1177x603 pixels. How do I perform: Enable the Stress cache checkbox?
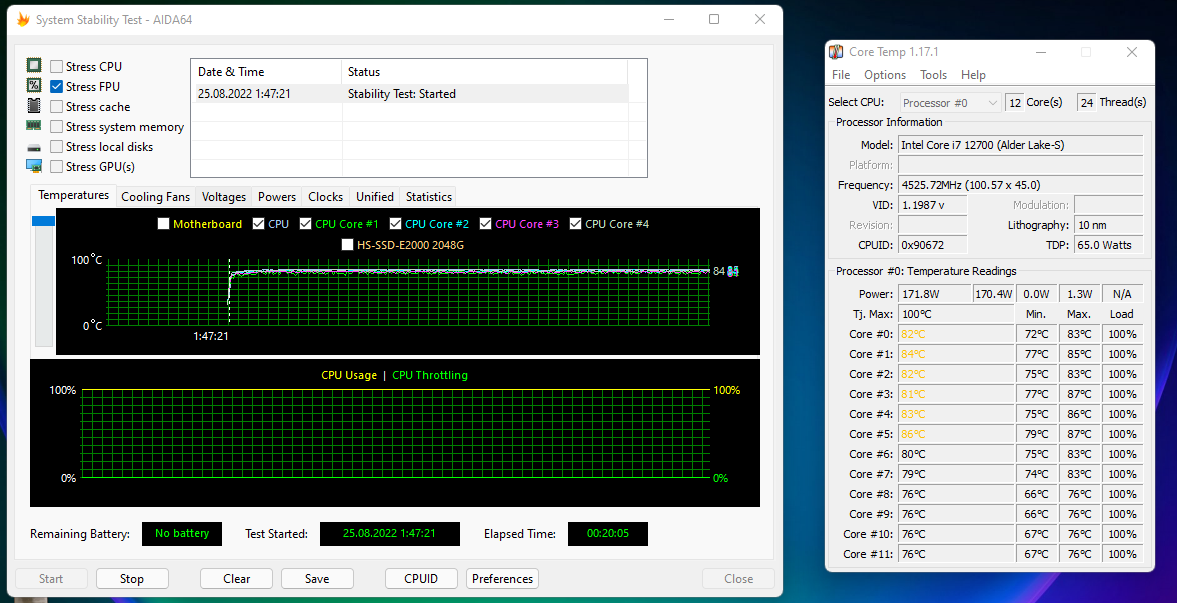(x=56, y=107)
